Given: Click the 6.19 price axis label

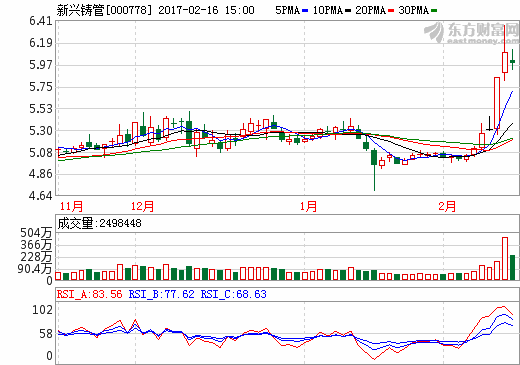Looking at the screenshot, I should click(41, 43).
